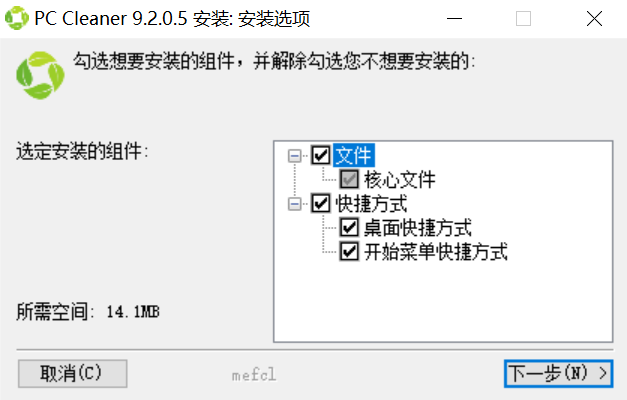Collapse the 文件 tree node
The width and height of the screenshot is (627, 400).
[295, 156]
